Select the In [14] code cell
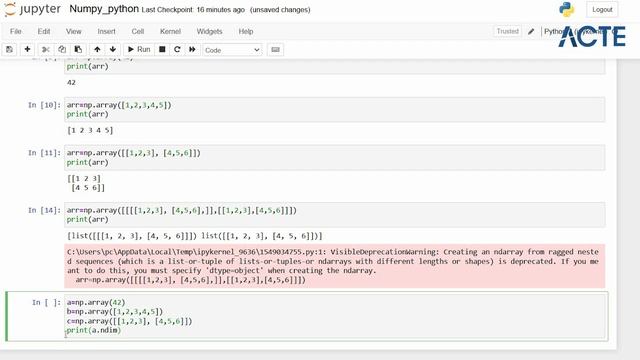Image resolution: width=640 pixels, height=360 pixels. [335, 215]
